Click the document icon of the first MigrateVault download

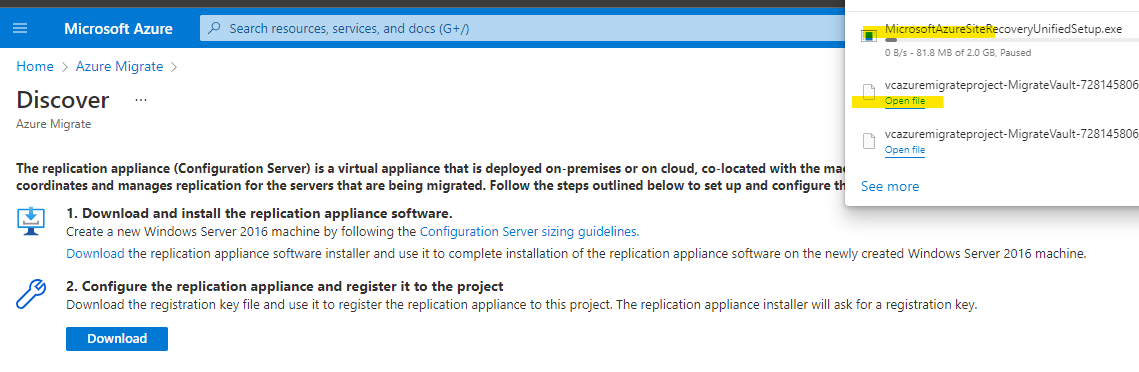(868, 92)
